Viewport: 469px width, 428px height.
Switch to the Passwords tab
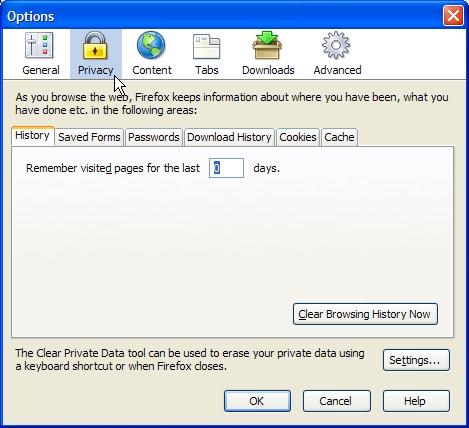pyautogui.click(x=154, y=137)
